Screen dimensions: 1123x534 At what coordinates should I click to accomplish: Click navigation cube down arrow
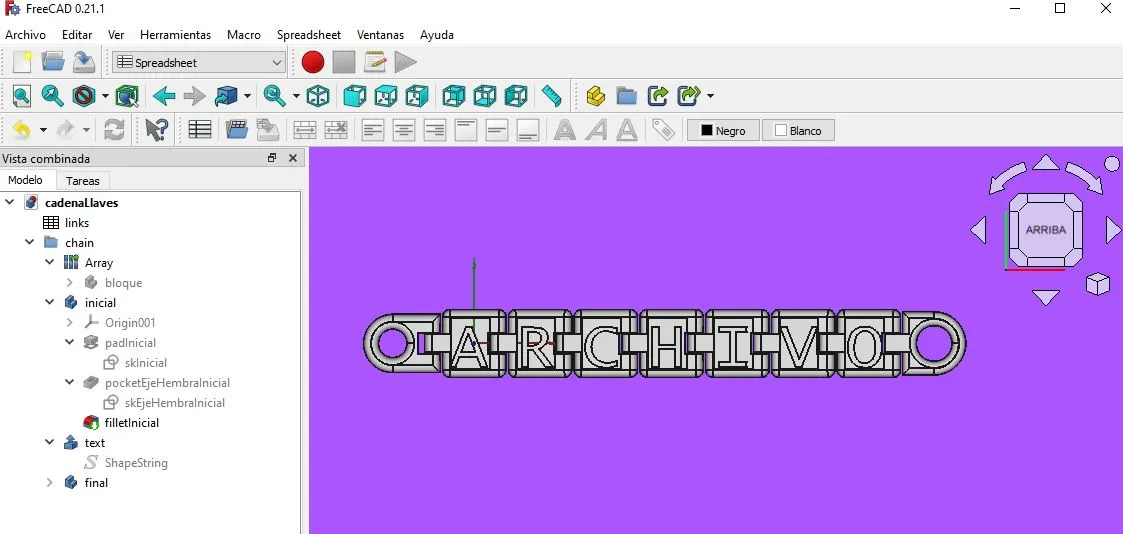1046,296
